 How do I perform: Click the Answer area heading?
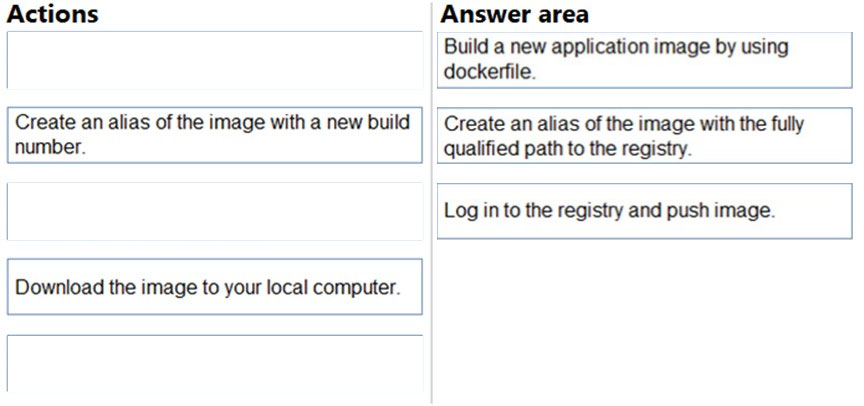point(514,14)
